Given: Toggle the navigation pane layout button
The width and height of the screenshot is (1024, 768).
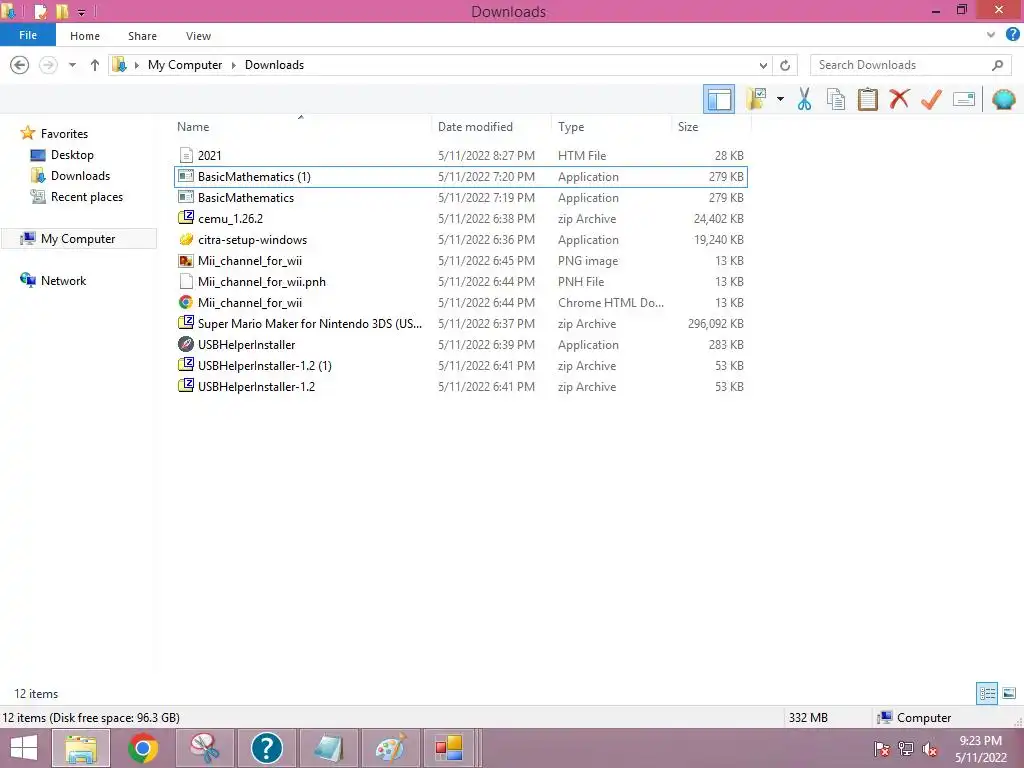Looking at the screenshot, I should click(719, 99).
